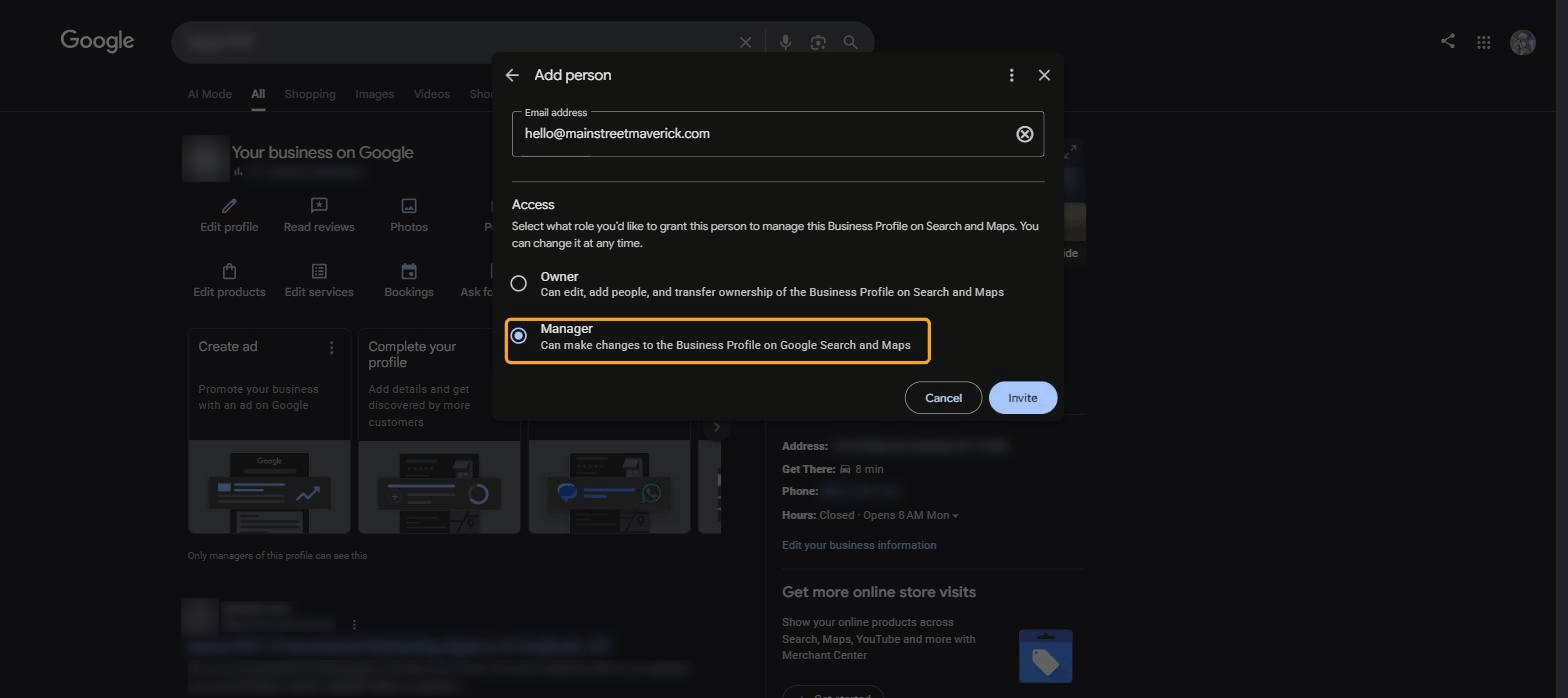Open the Create ad card

tap(270, 431)
